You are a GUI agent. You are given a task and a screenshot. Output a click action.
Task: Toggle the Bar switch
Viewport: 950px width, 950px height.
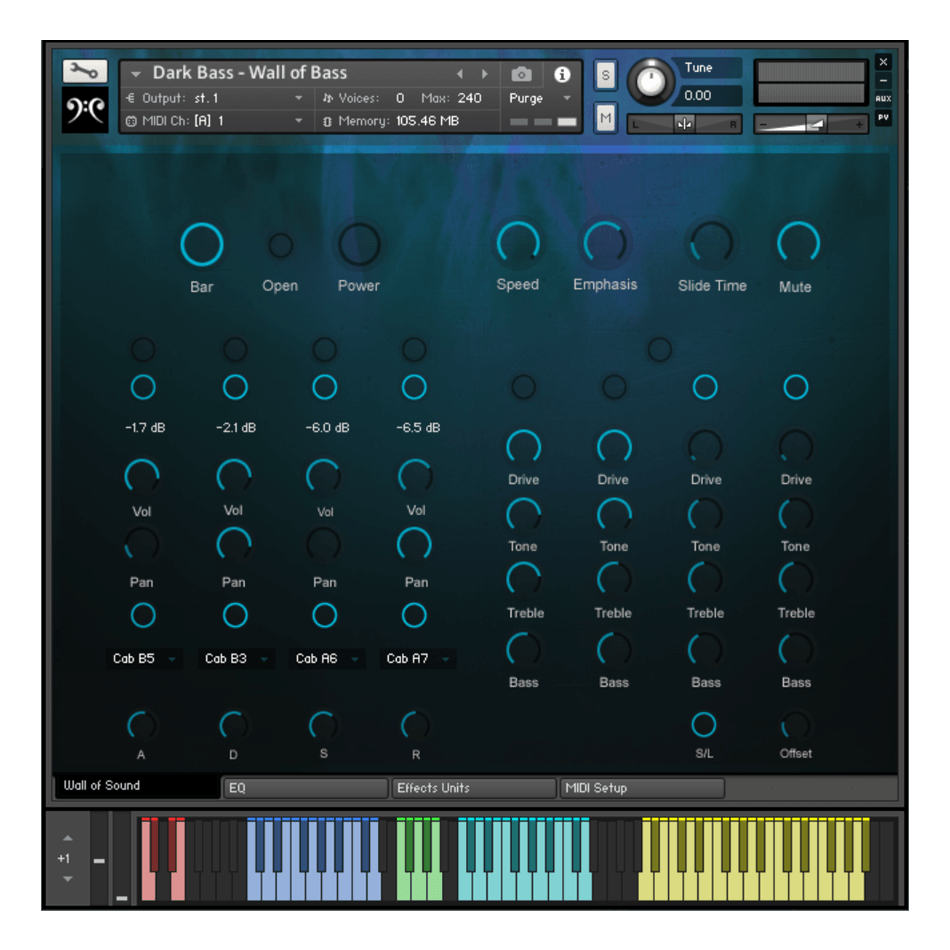pos(202,245)
